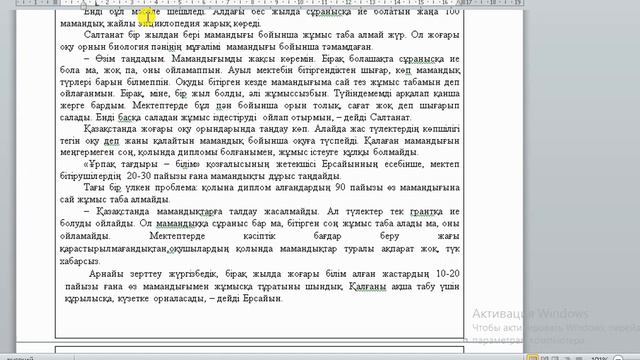This screenshot has height=360, width=640.
Task: Click the word "Тағы"
Action: pos(94,188)
